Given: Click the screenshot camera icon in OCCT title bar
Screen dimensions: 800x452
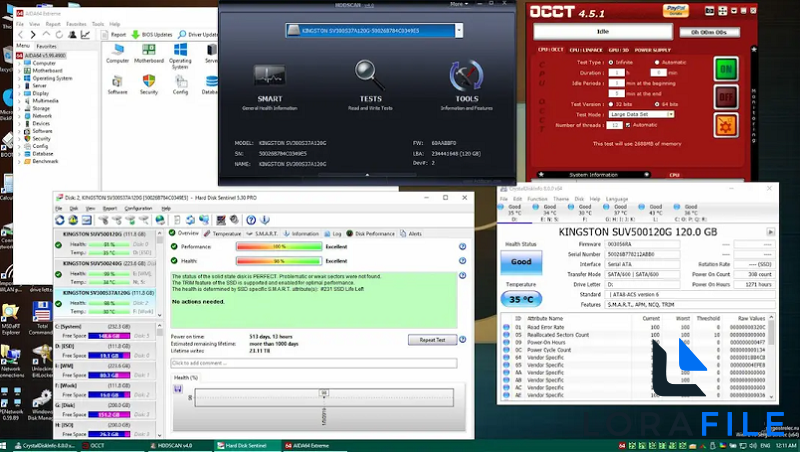Looking at the screenshot, I should [x=709, y=11].
